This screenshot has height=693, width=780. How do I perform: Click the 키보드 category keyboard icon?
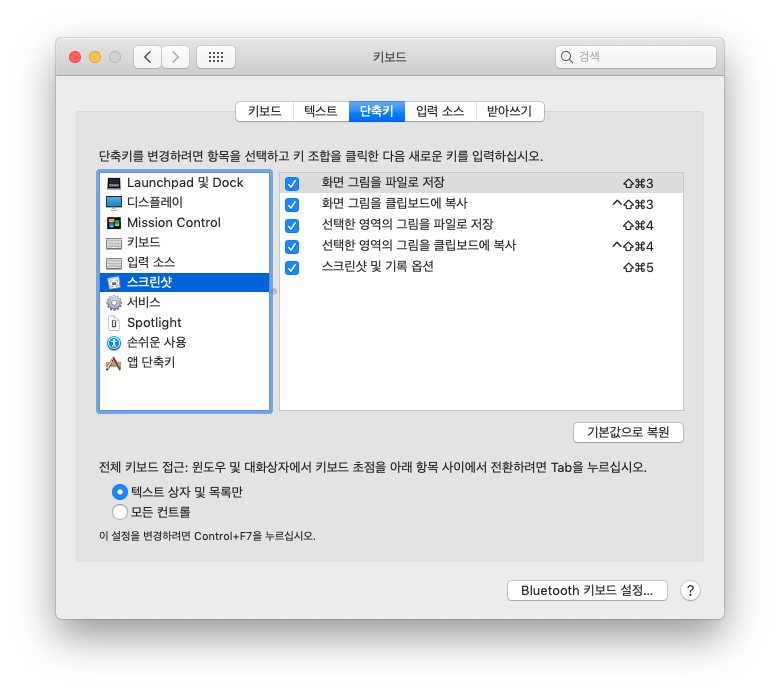coord(114,243)
